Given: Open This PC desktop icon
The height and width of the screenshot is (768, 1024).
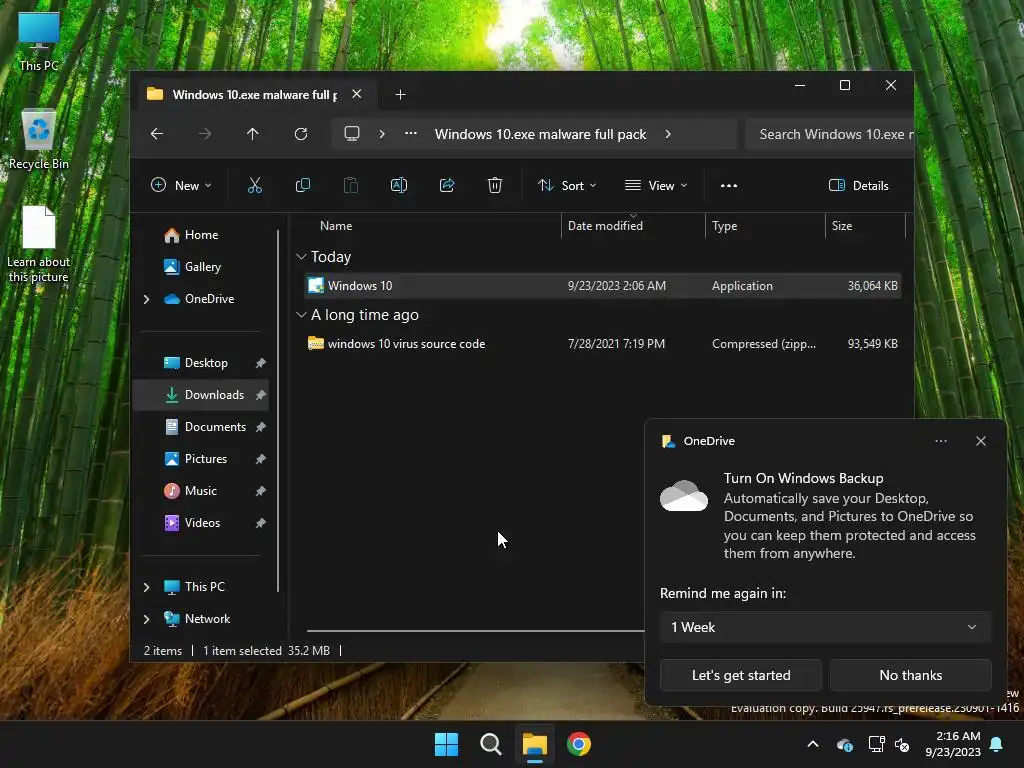Looking at the screenshot, I should [x=39, y=42].
